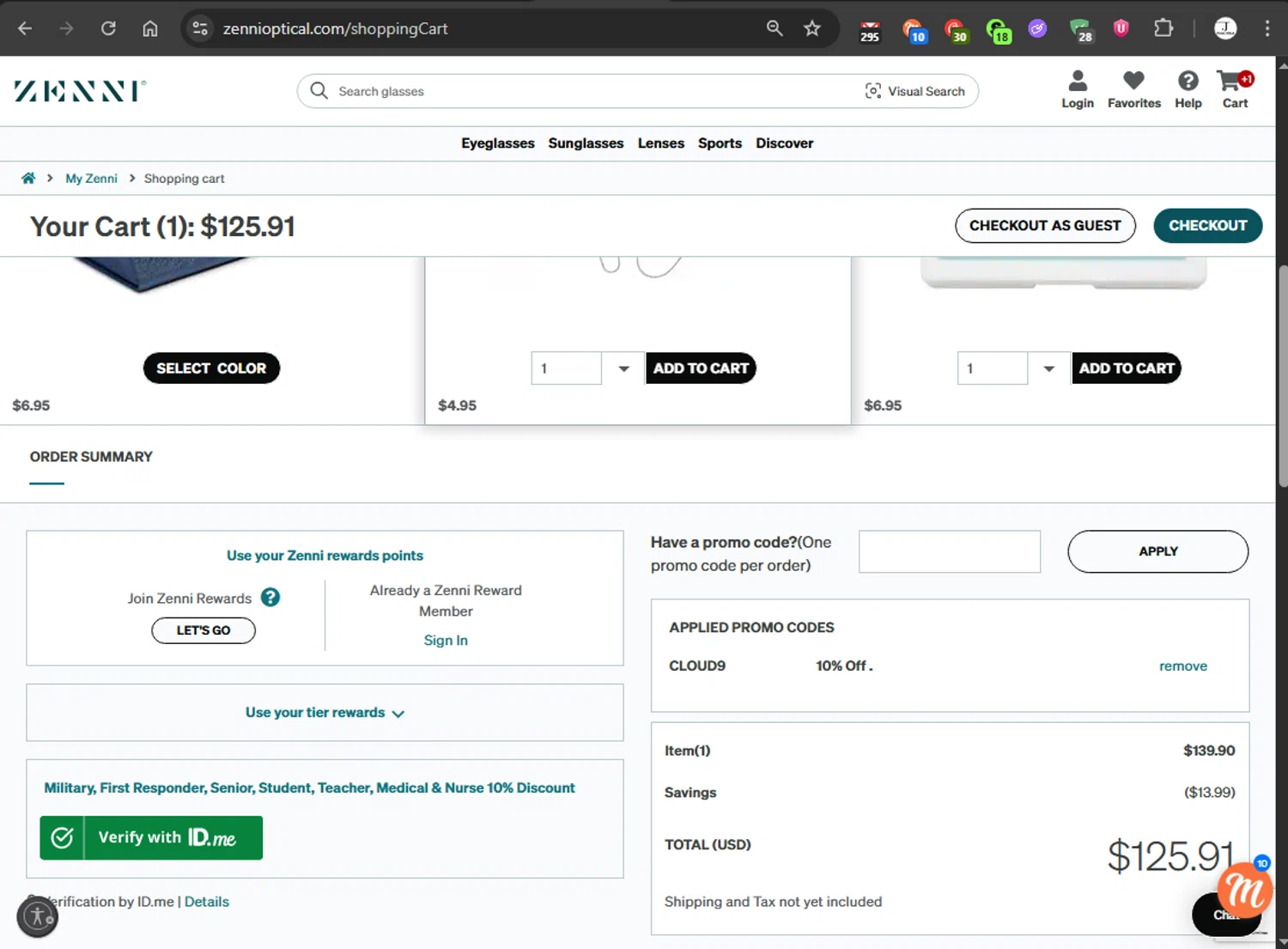The width and height of the screenshot is (1288, 949).
Task: Open the Discover menu
Action: point(784,143)
